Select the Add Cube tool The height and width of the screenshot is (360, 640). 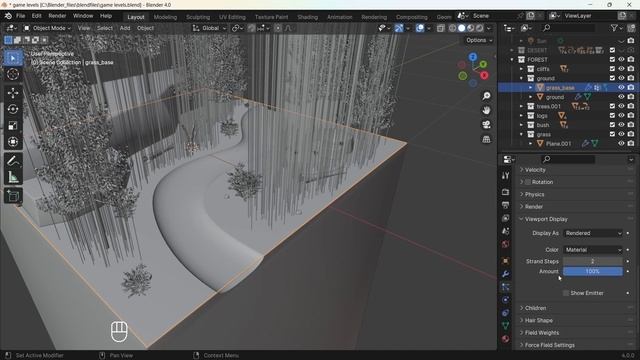tap(13, 196)
